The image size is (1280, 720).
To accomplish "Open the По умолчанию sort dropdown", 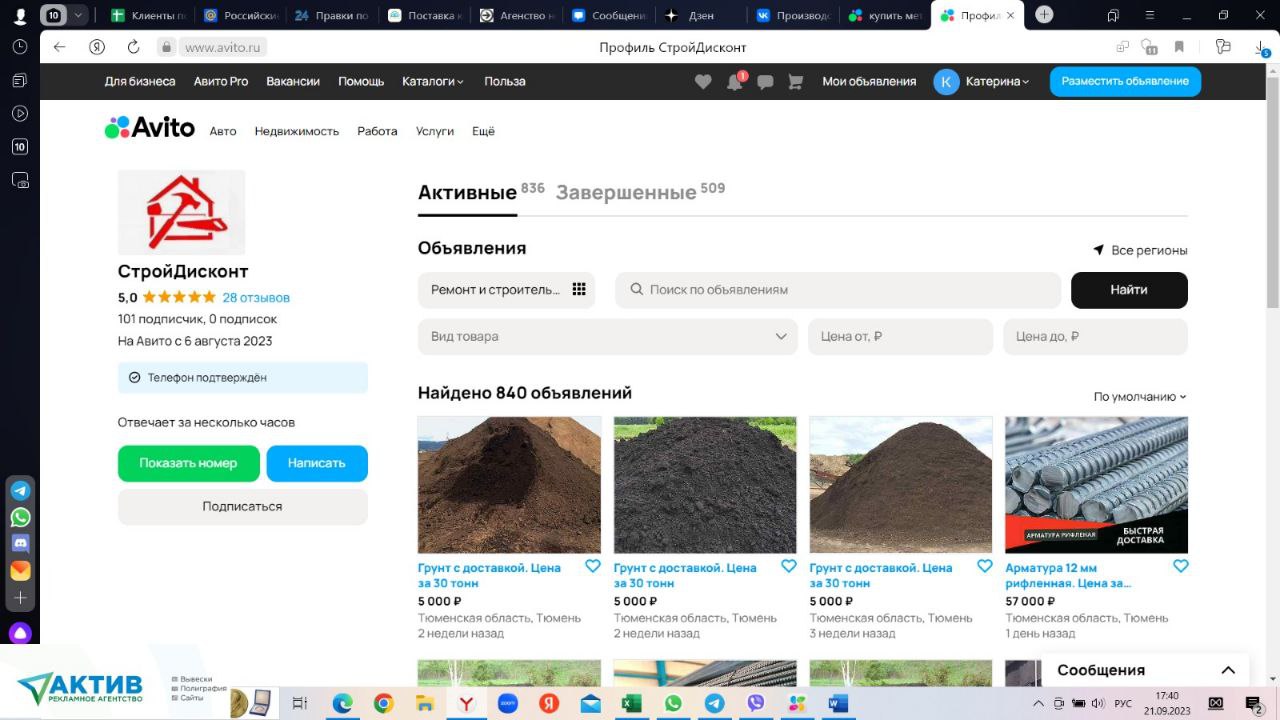I will [1140, 397].
